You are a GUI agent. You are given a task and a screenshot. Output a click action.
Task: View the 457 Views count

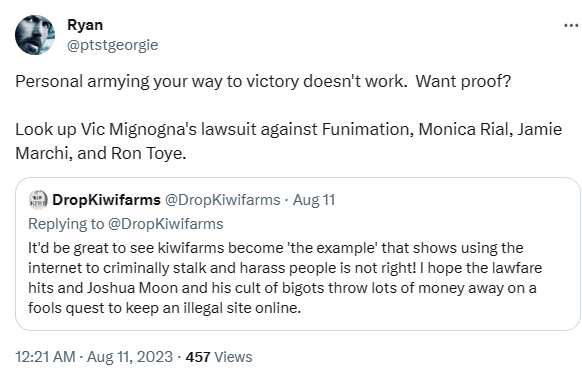pos(219,357)
